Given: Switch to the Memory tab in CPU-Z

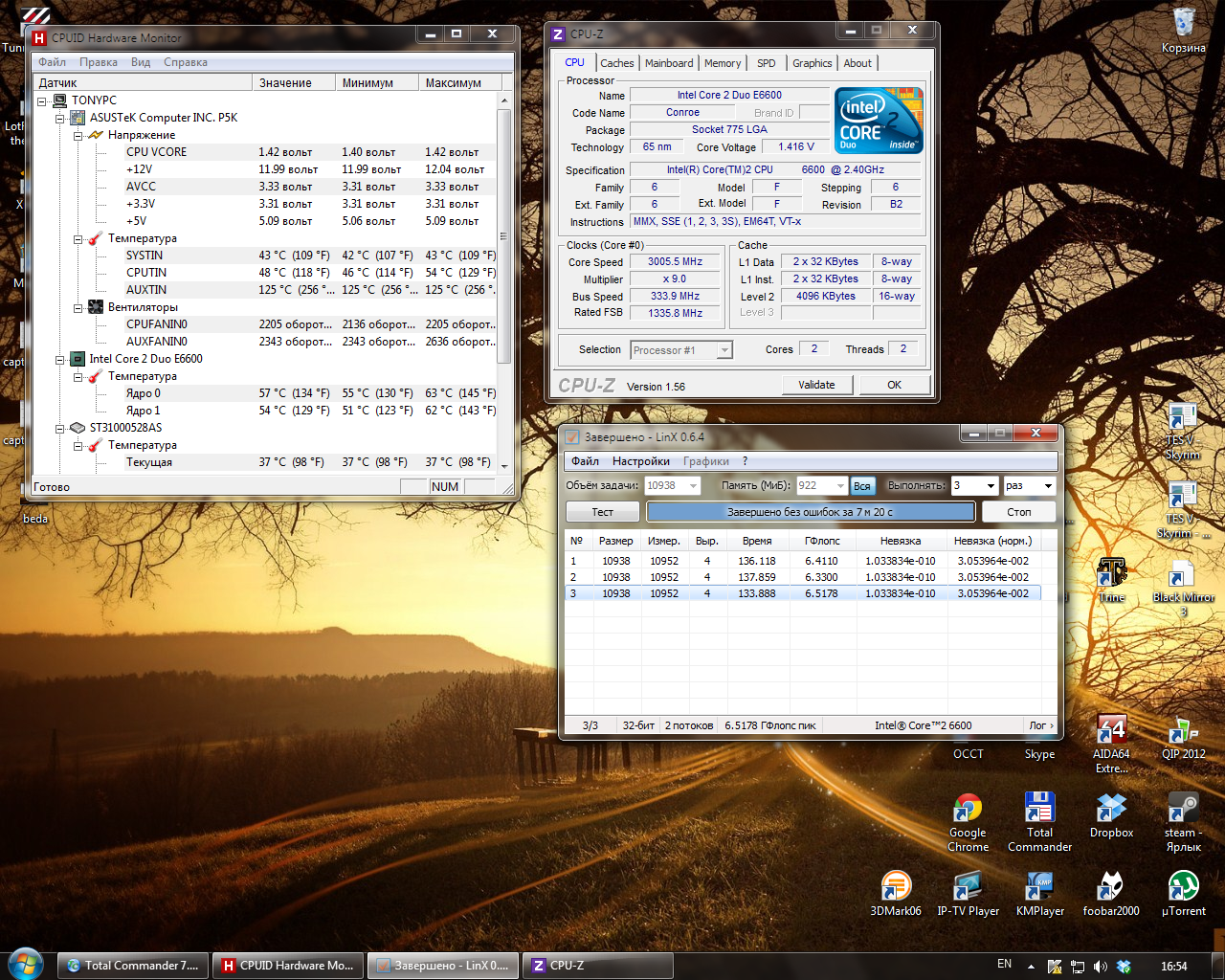Looking at the screenshot, I should tap(722, 63).
